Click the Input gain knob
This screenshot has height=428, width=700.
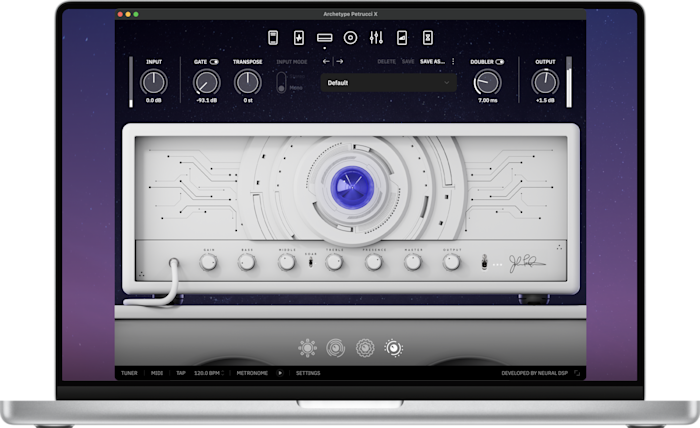(x=154, y=82)
